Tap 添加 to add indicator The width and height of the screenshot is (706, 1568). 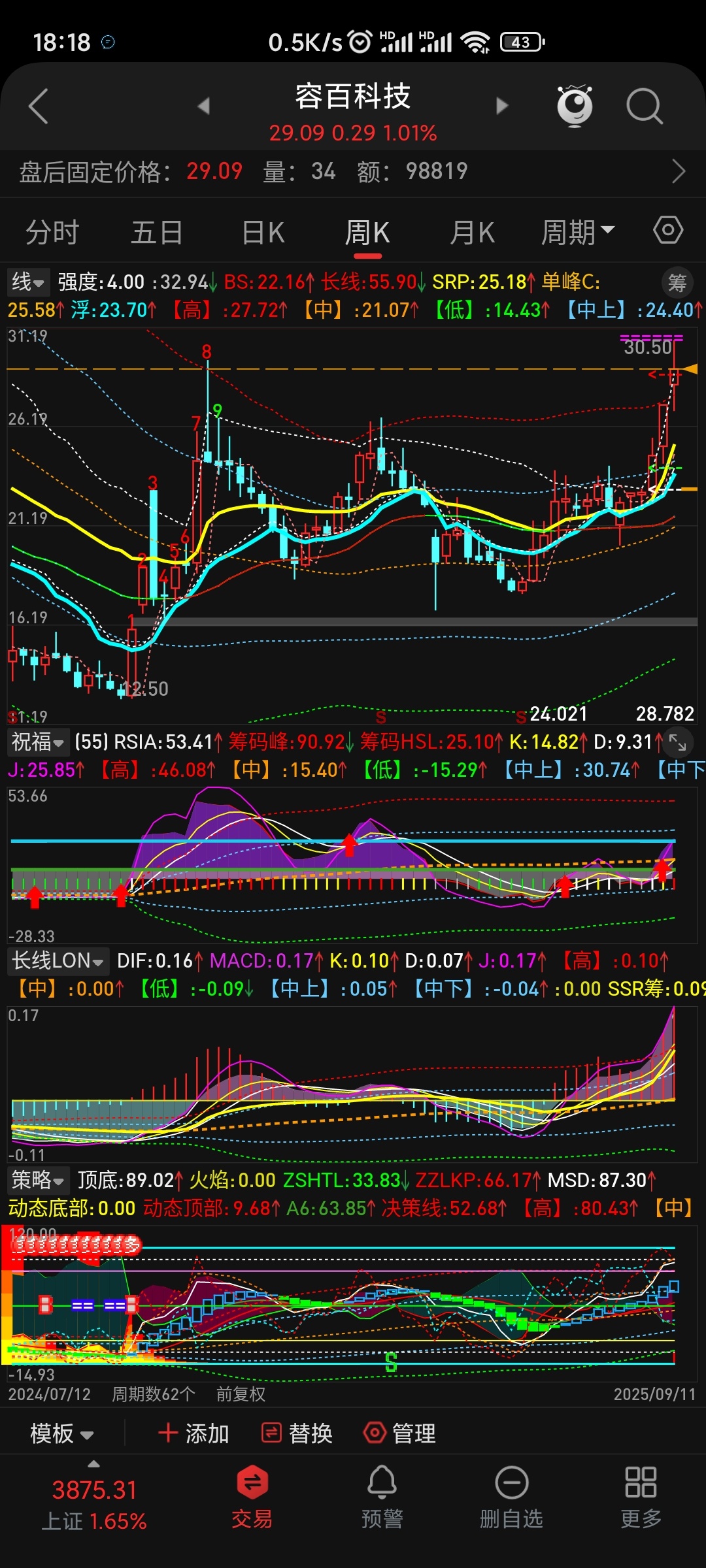[x=193, y=1434]
